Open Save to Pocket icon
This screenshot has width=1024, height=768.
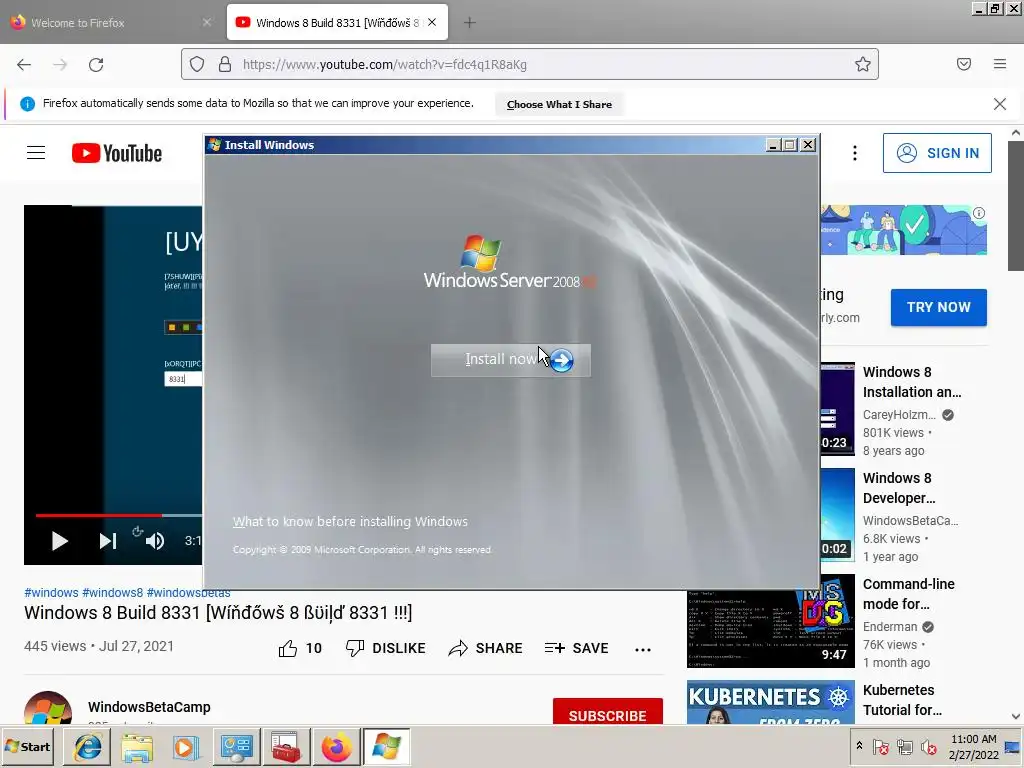964,64
